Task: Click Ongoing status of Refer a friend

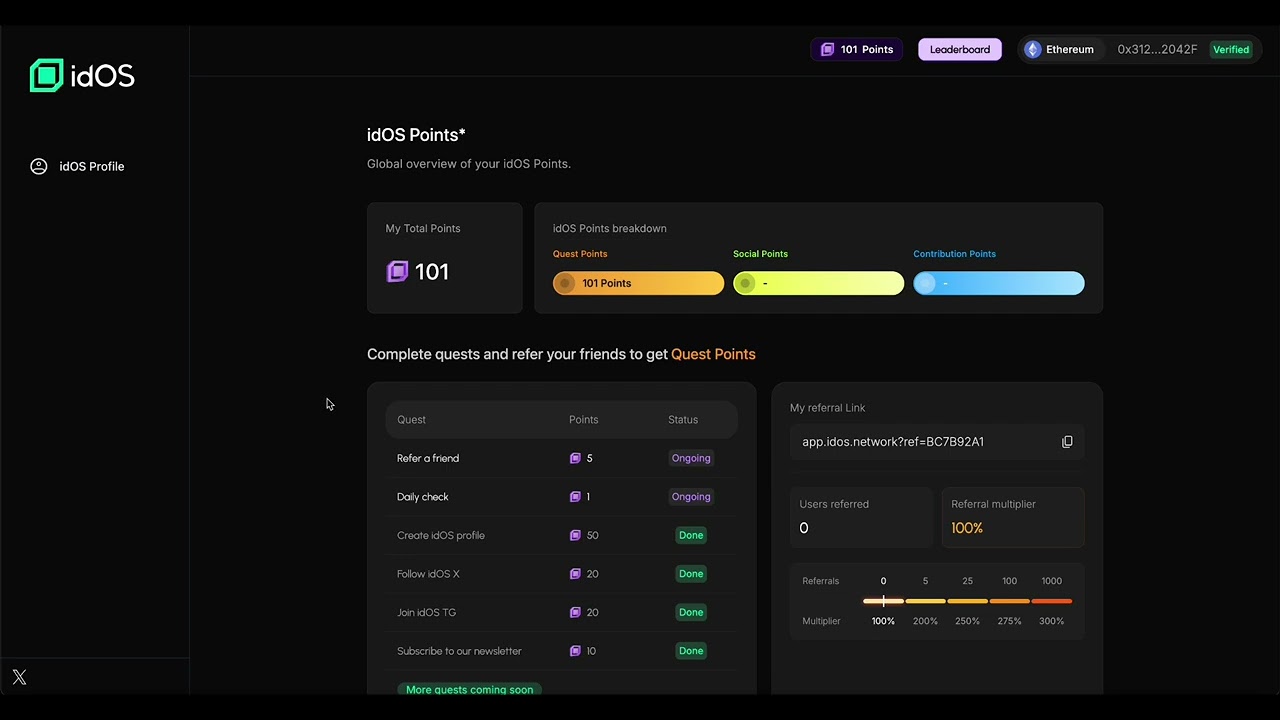Action: (x=691, y=458)
